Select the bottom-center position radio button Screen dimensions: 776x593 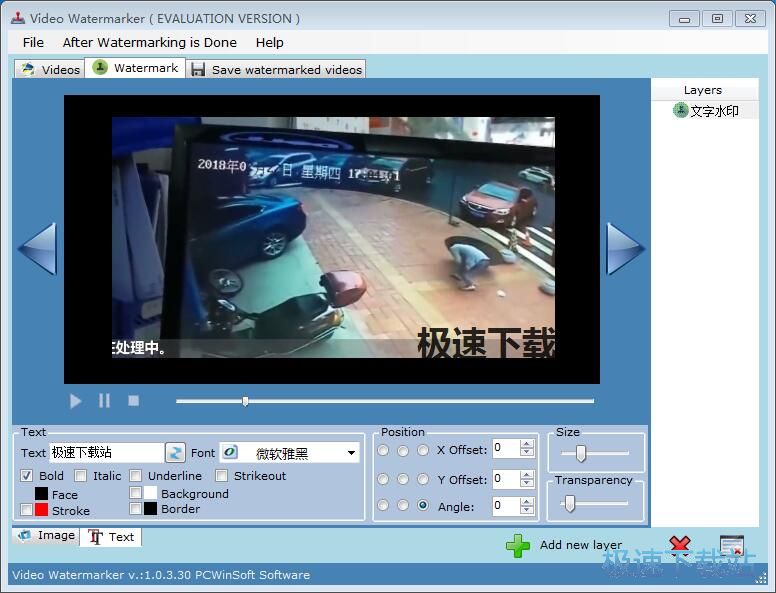403,505
